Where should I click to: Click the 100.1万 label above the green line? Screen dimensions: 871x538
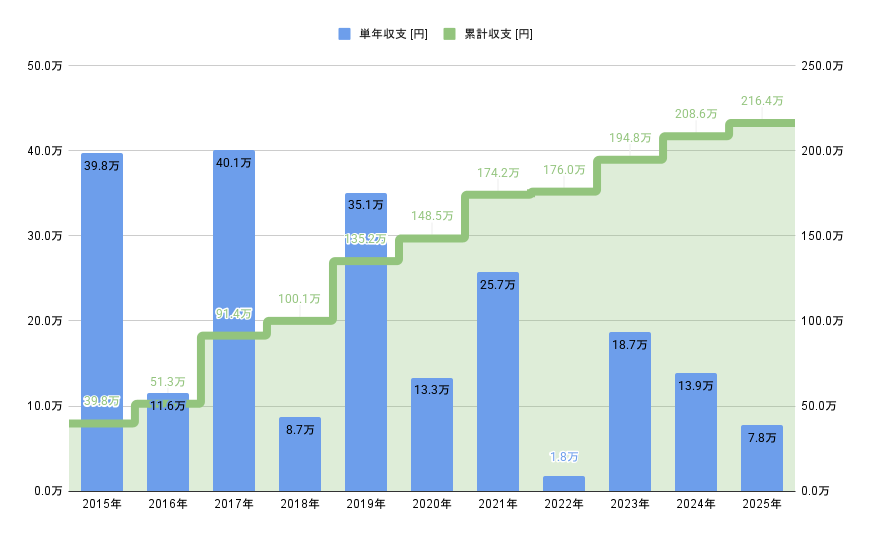click(x=300, y=299)
